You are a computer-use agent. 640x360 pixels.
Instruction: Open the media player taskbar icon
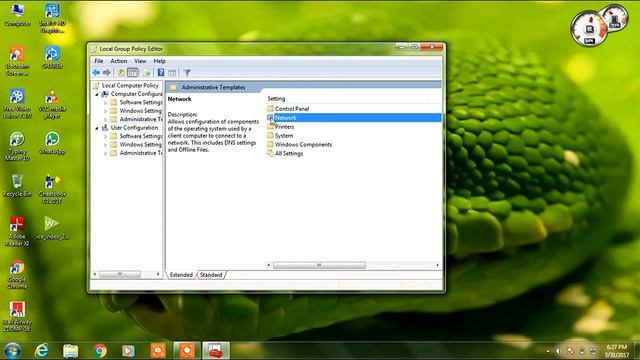(128, 351)
